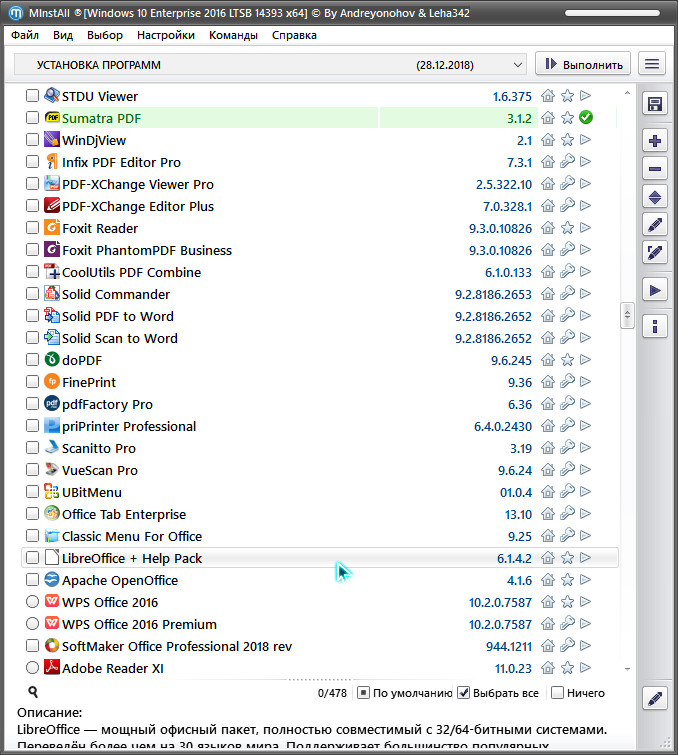This screenshot has height=755, width=678.
Task: Click play arrow icon in FinePrint row
Action: coord(586,382)
